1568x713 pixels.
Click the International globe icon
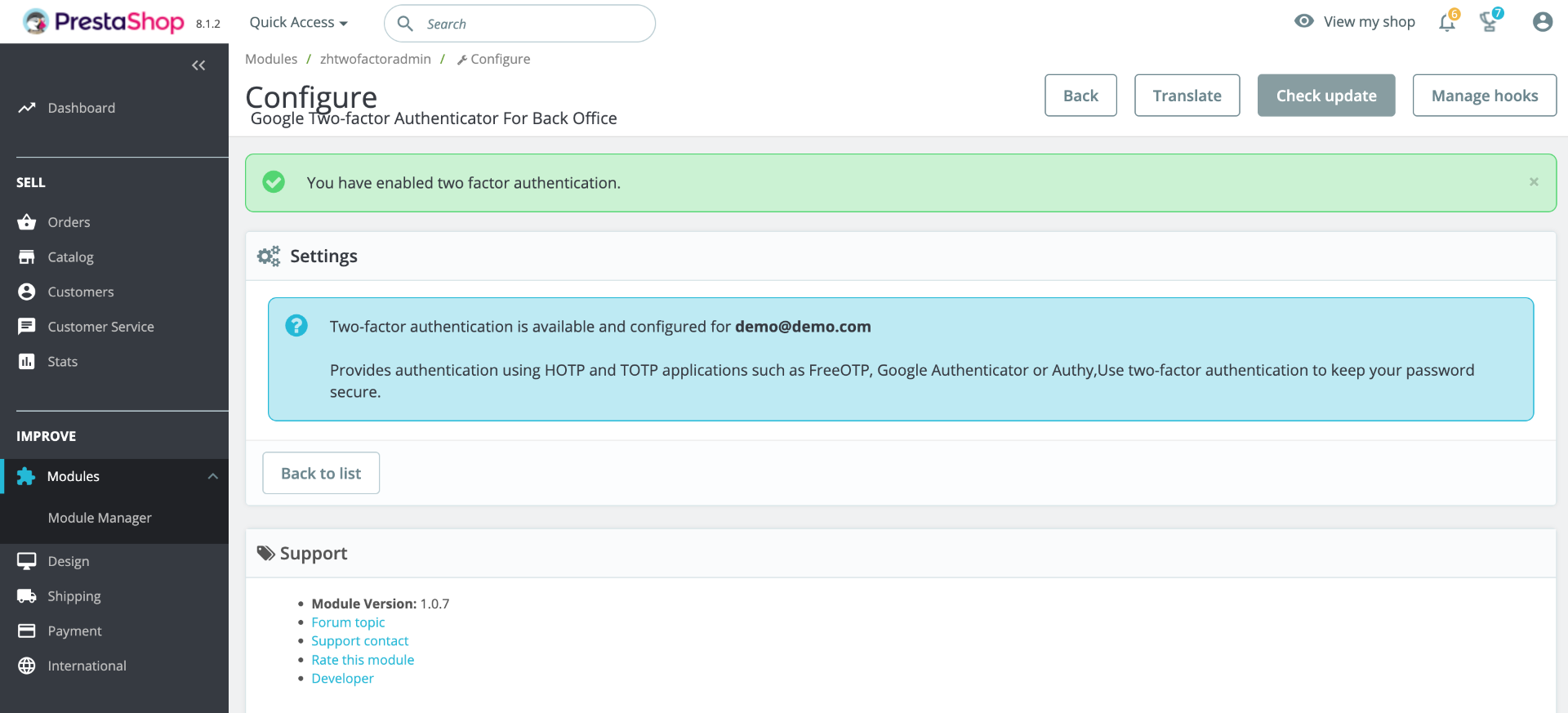click(27, 666)
